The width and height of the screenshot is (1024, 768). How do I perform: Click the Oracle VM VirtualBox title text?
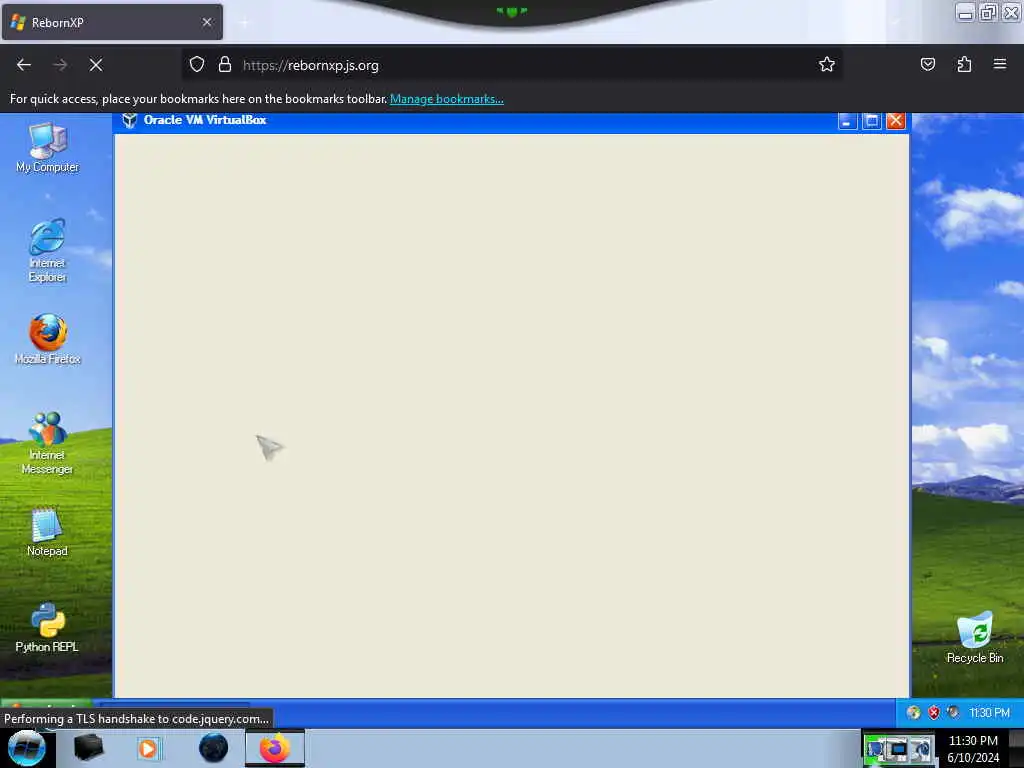[205, 120]
